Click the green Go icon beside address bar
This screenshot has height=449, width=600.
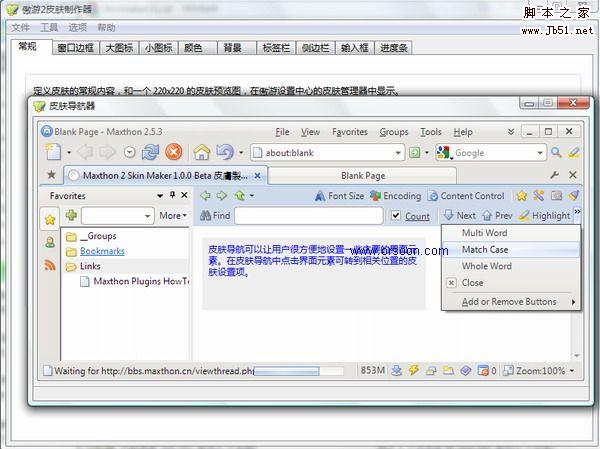414,153
